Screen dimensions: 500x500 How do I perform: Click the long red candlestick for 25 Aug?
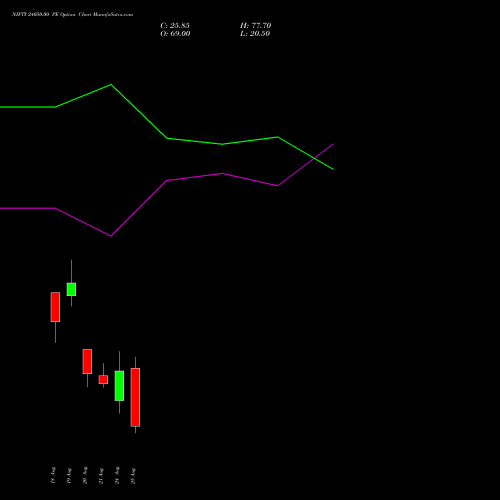tap(135, 397)
